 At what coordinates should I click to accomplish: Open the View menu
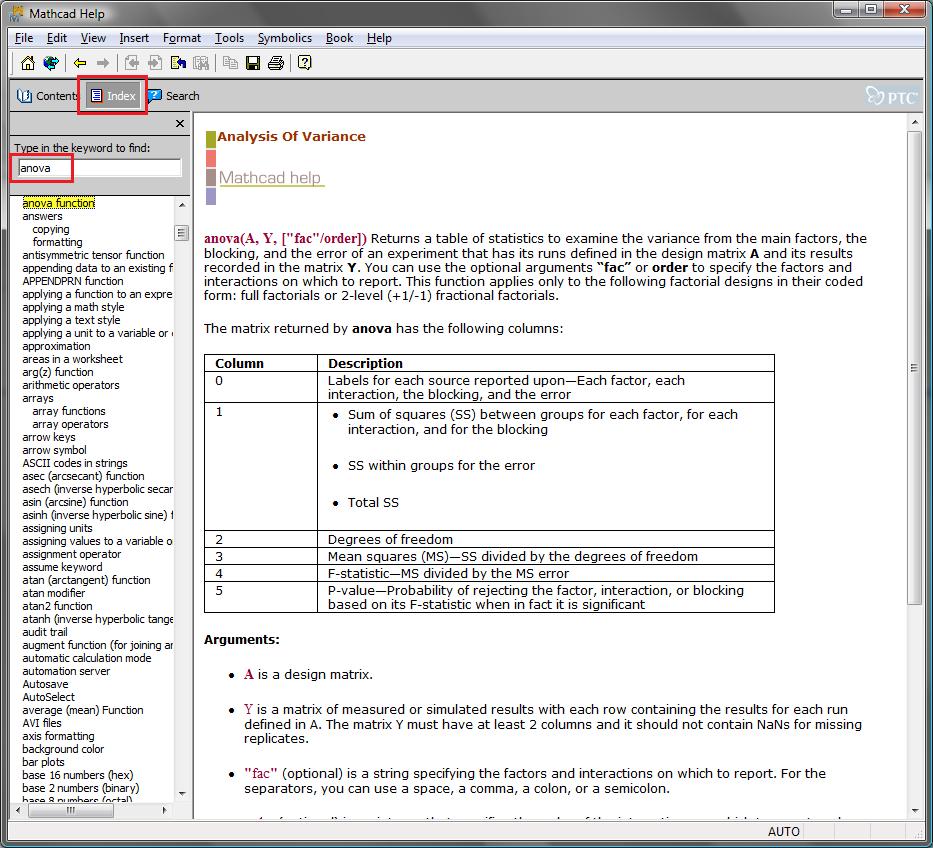click(93, 38)
